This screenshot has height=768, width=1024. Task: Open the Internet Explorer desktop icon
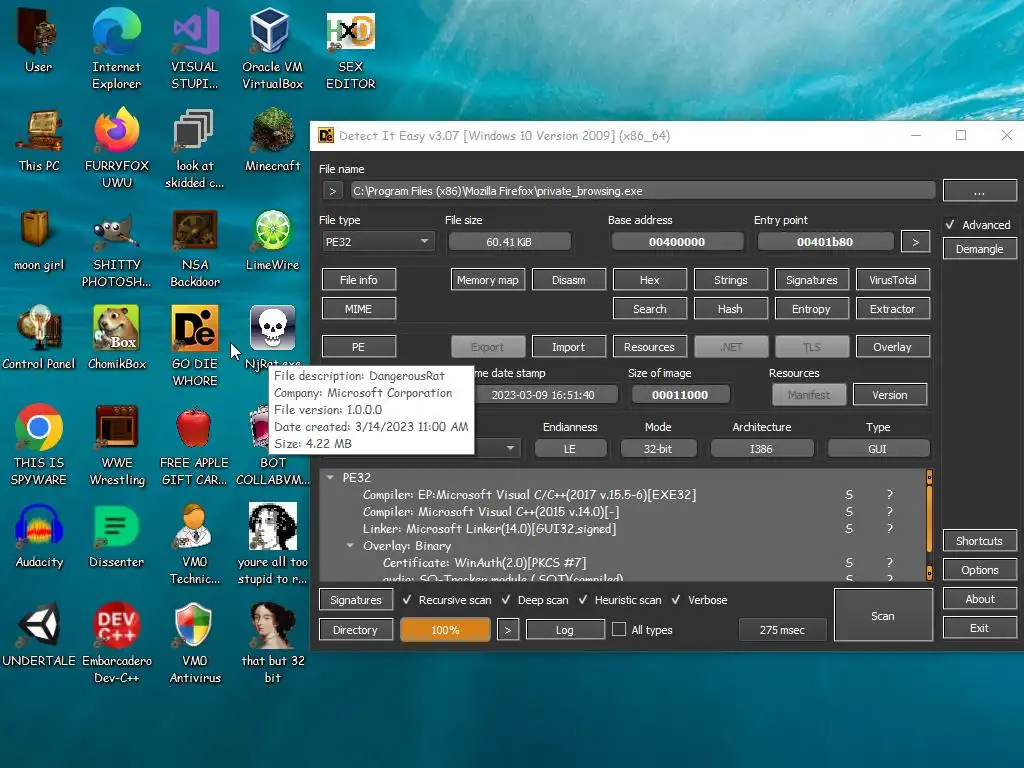[116, 49]
